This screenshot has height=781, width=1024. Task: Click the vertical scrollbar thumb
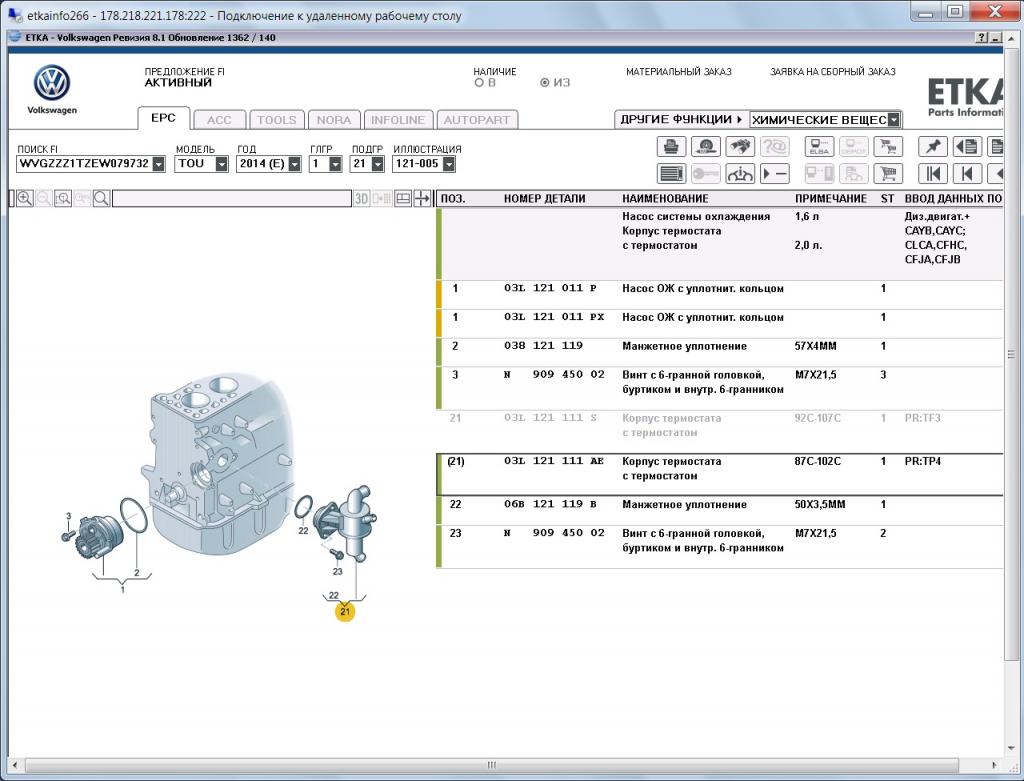(1011, 355)
